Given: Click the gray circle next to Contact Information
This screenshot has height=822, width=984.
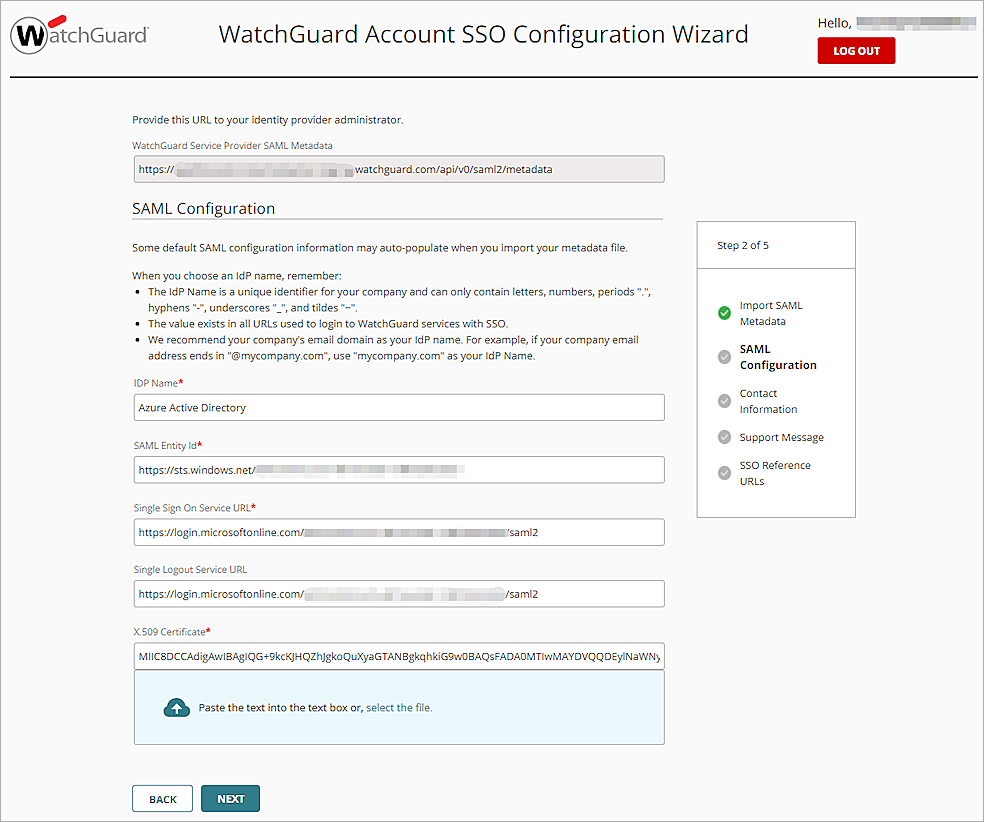Looking at the screenshot, I should 724,401.
